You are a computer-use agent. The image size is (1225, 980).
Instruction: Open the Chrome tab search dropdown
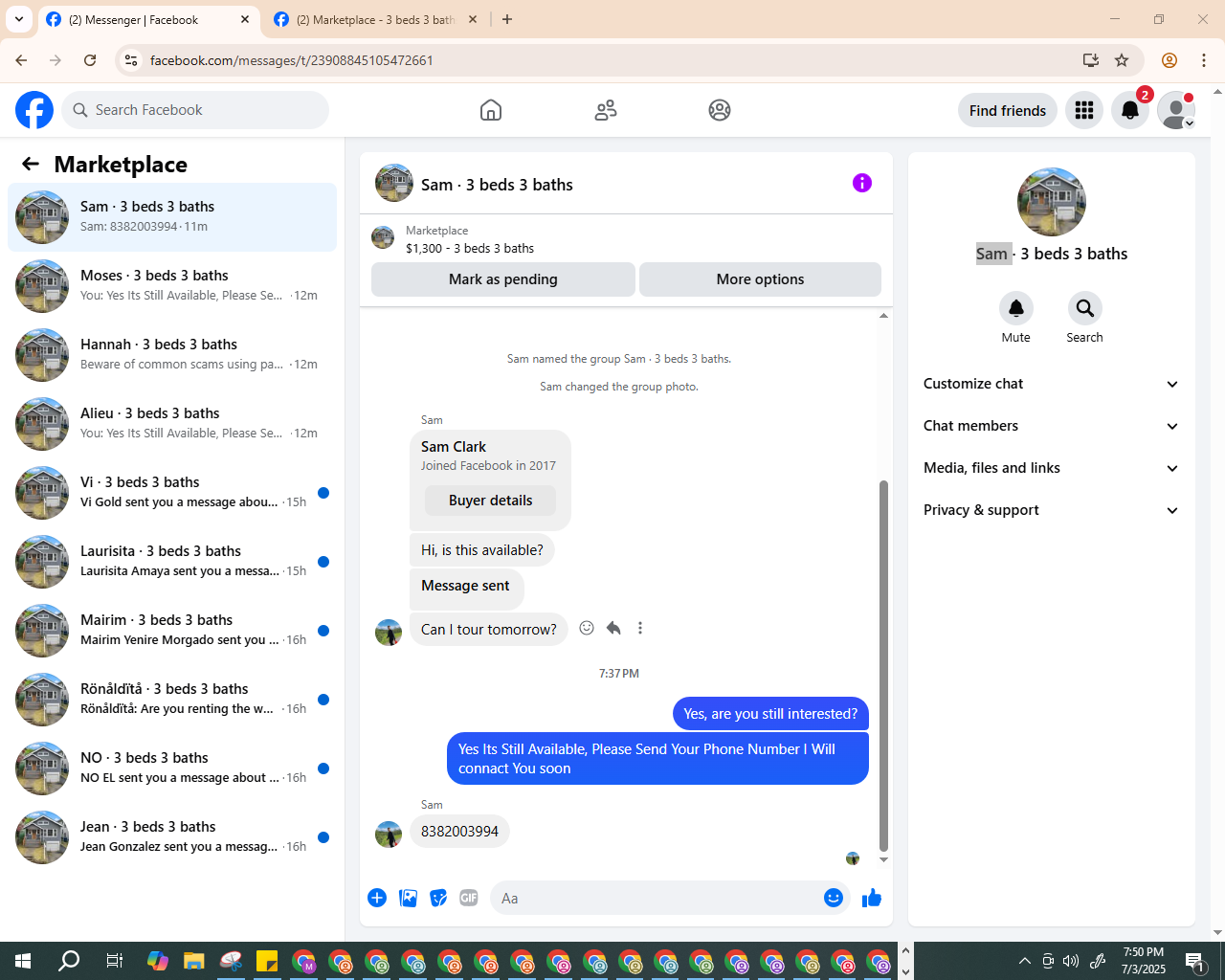coord(19,19)
